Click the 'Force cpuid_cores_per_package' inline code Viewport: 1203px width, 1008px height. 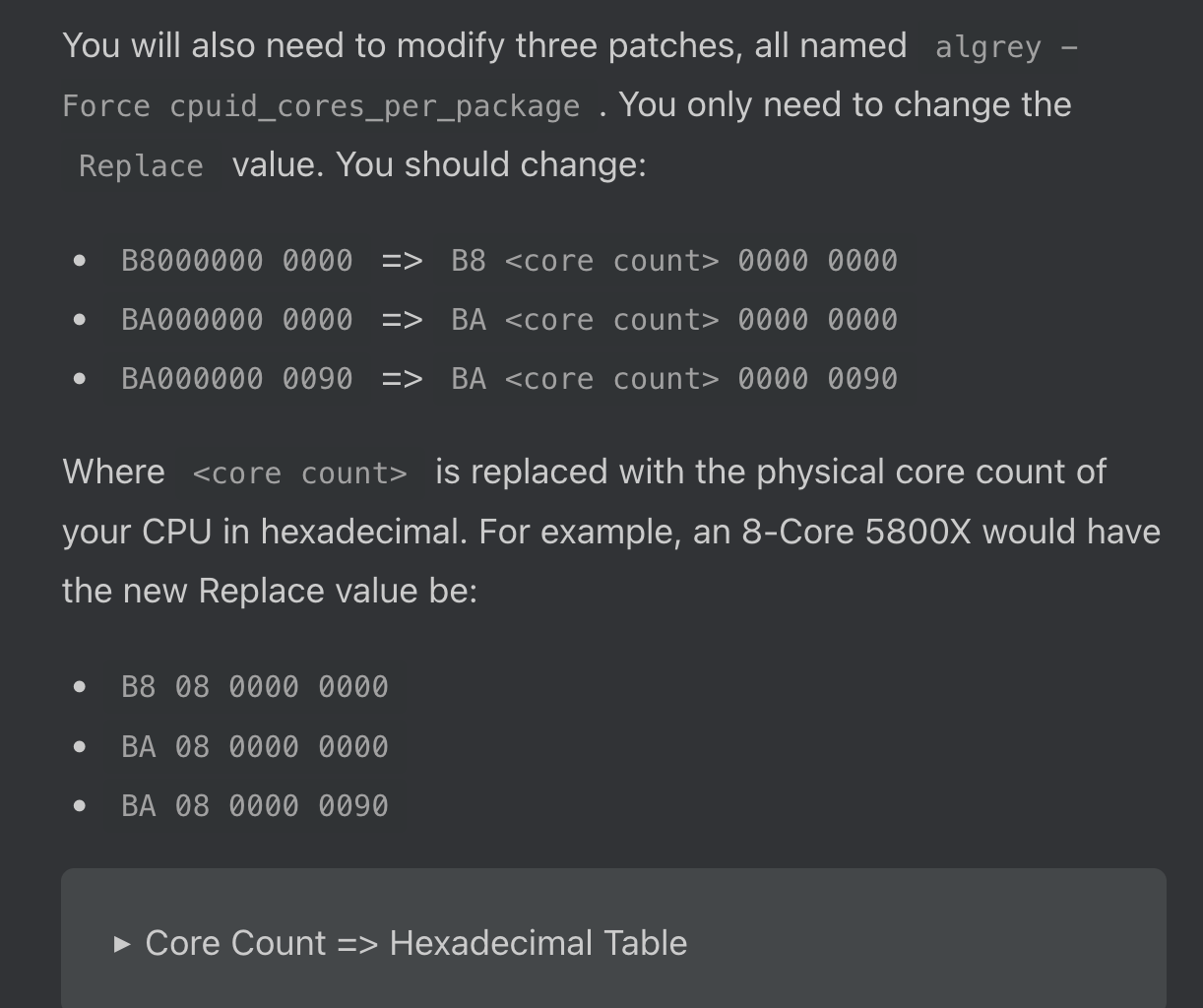tap(321, 106)
